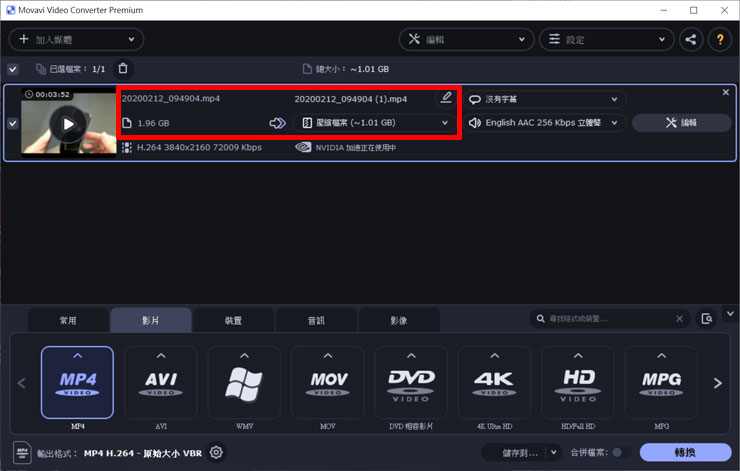Screen dimensions: 740x471
Task: Click the trash delete files icon
Action: [x=123, y=69]
